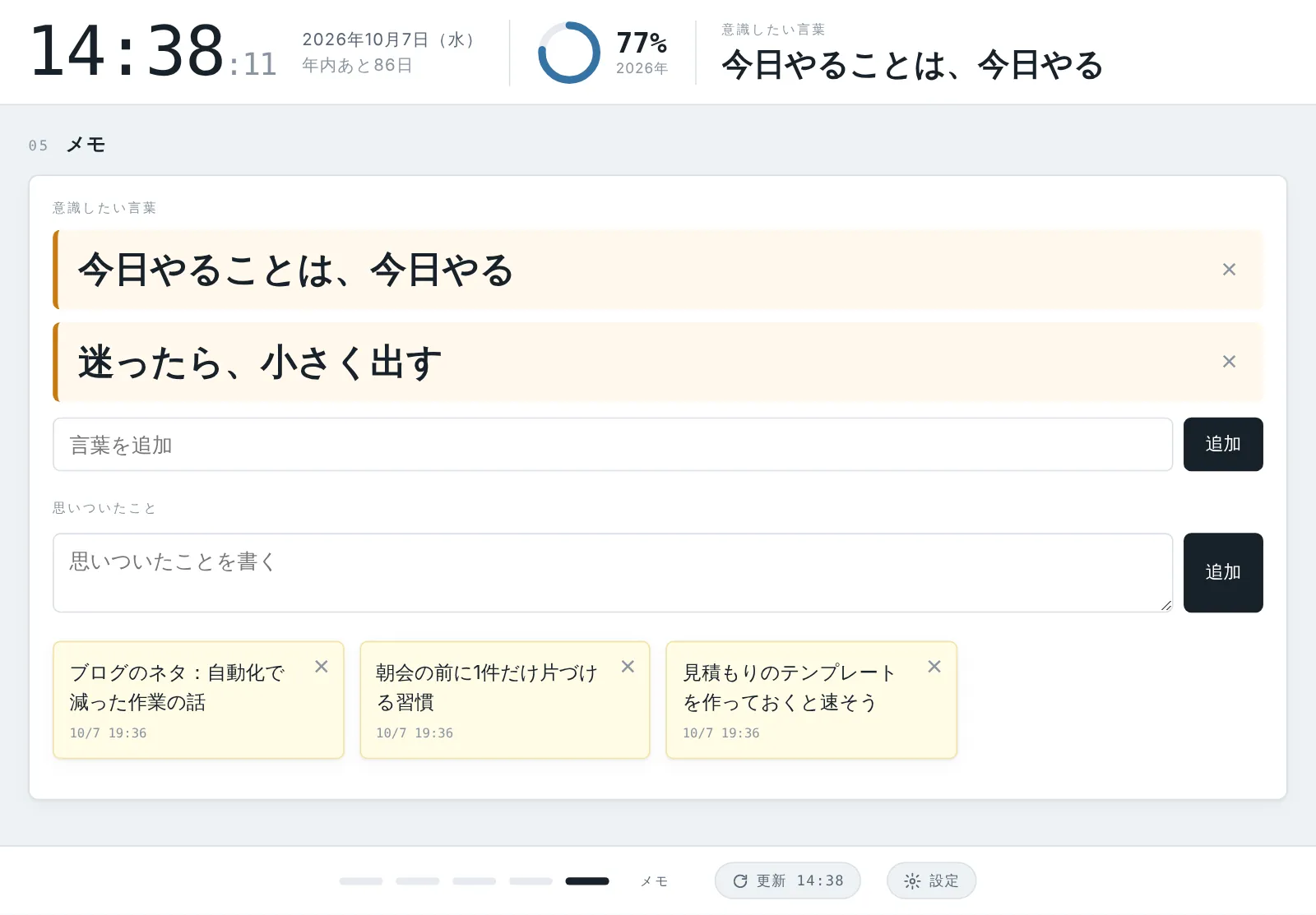
Task: Click the 77% year progress ring
Action: [569, 53]
